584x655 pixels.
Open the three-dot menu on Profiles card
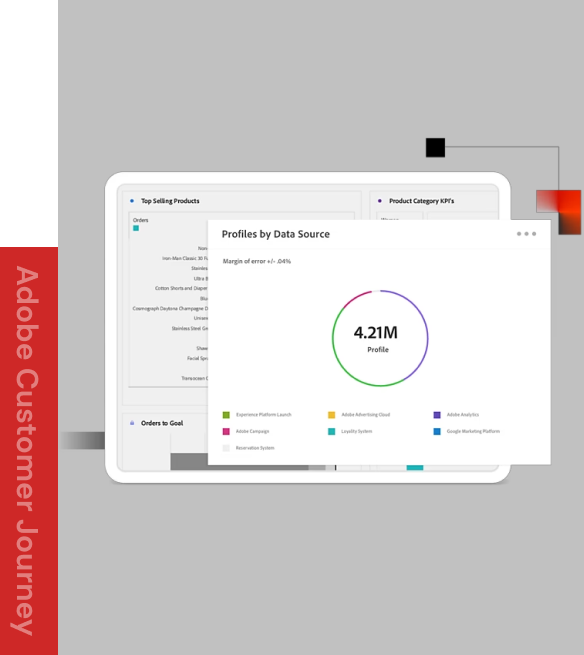(x=526, y=234)
